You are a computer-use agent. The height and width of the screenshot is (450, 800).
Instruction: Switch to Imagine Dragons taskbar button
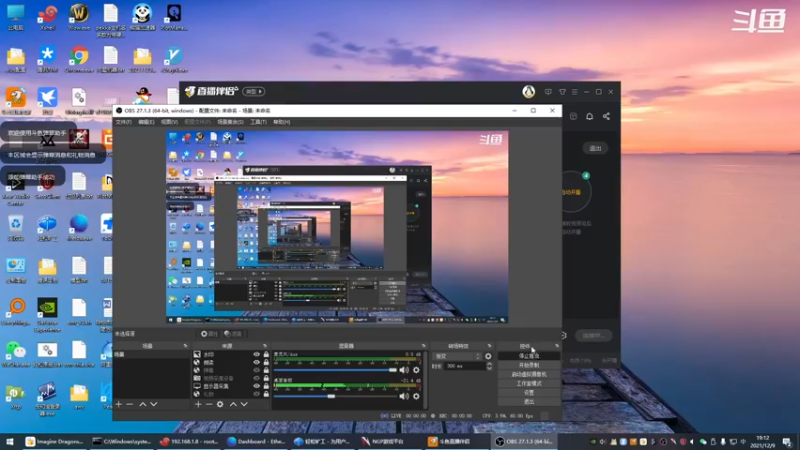55,441
